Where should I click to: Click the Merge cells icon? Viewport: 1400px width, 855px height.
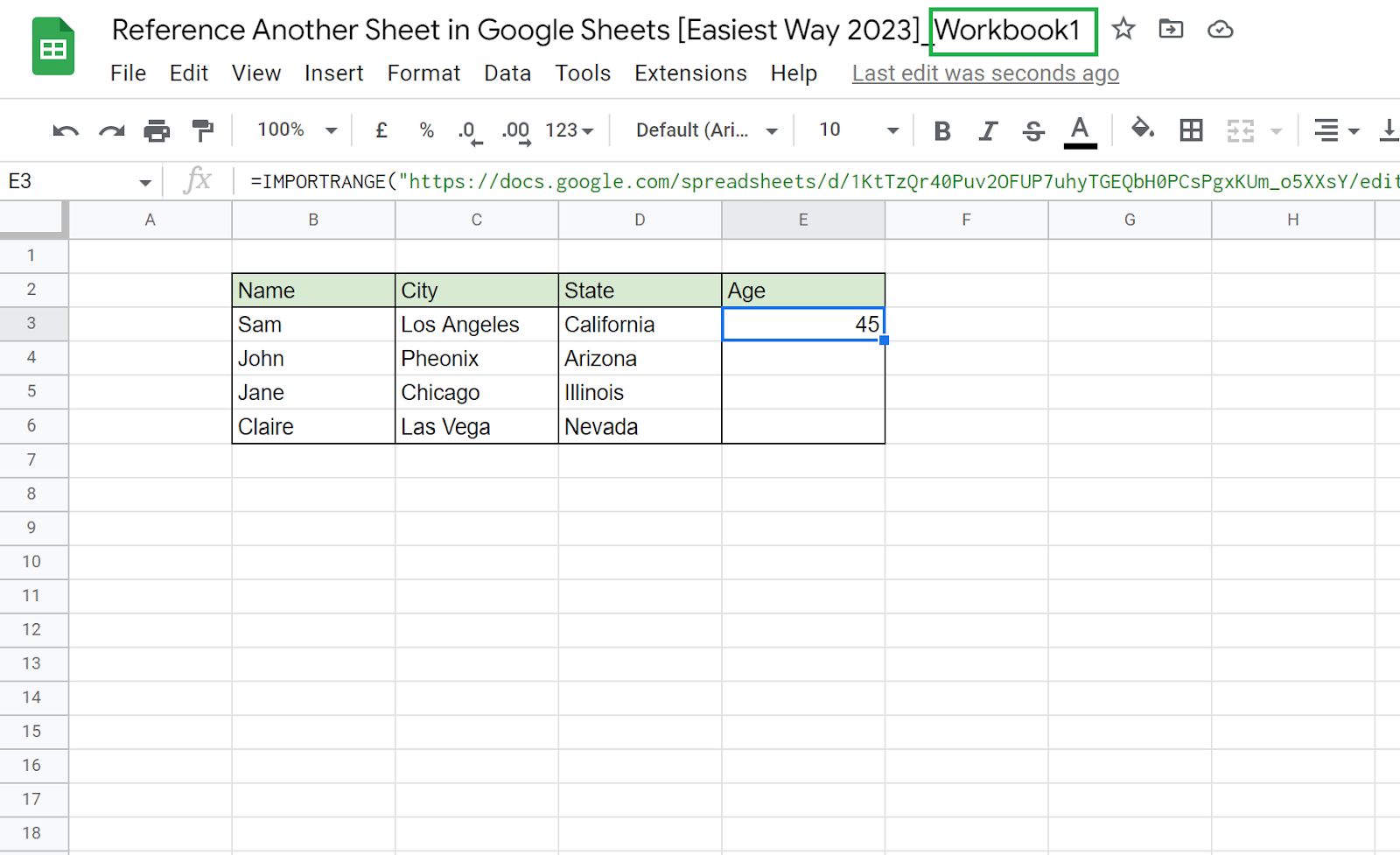click(x=1241, y=130)
